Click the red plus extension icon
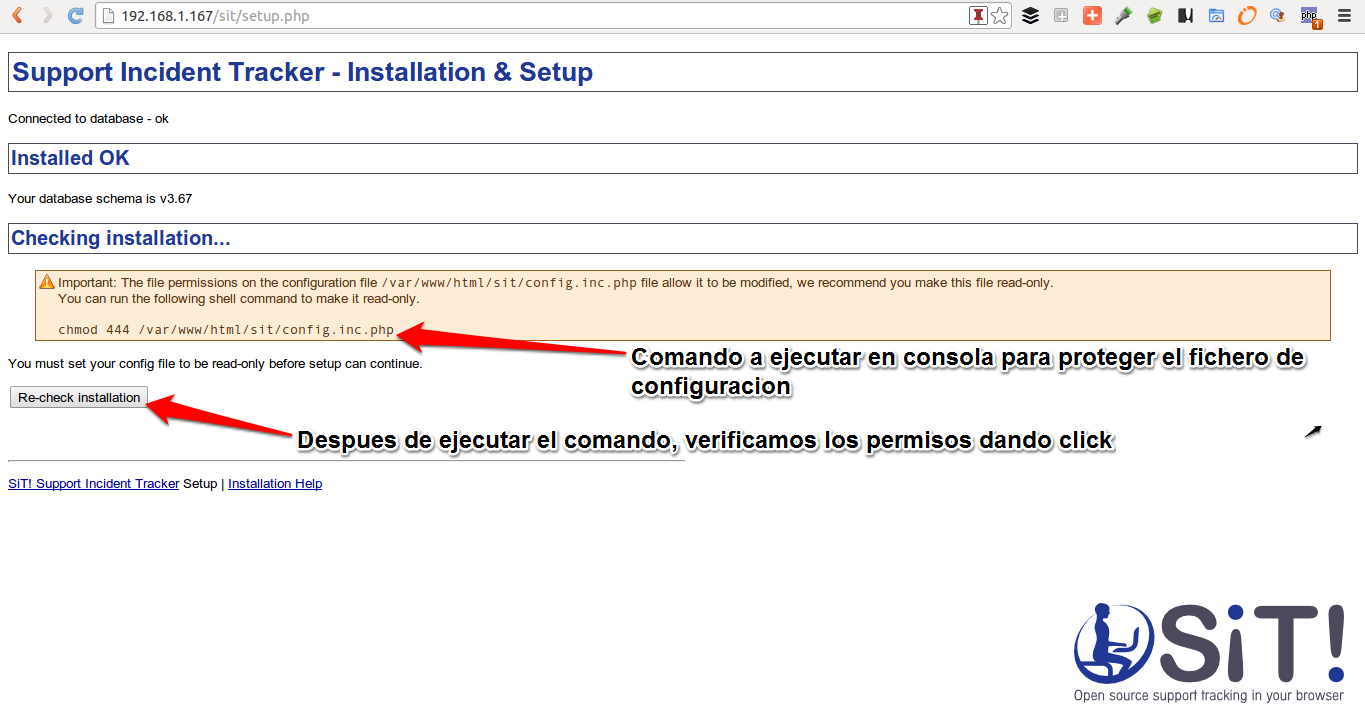This screenshot has height=714, width=1365. click(x=1091, y=15)
